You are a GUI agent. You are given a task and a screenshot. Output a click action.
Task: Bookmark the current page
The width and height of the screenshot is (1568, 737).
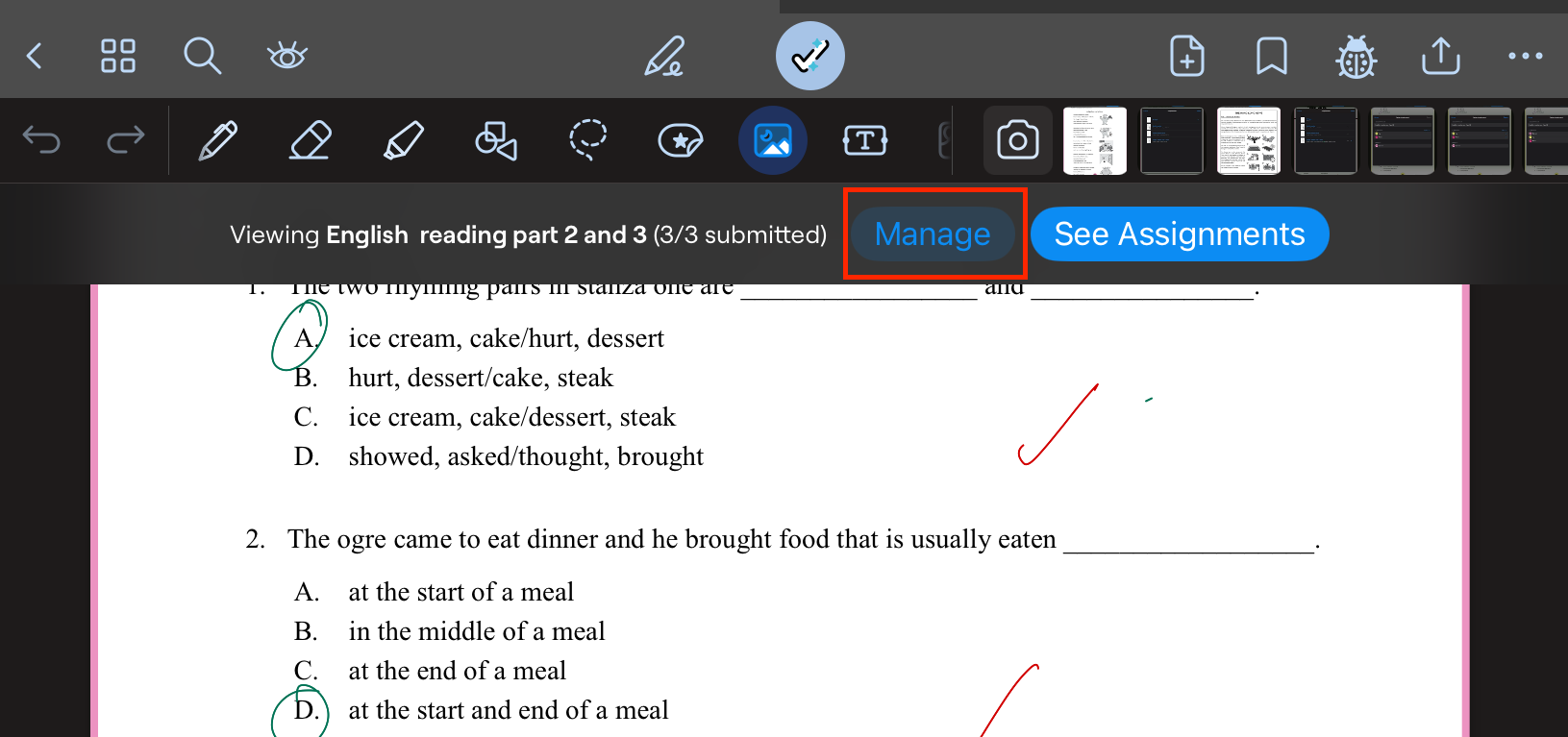1271,56
